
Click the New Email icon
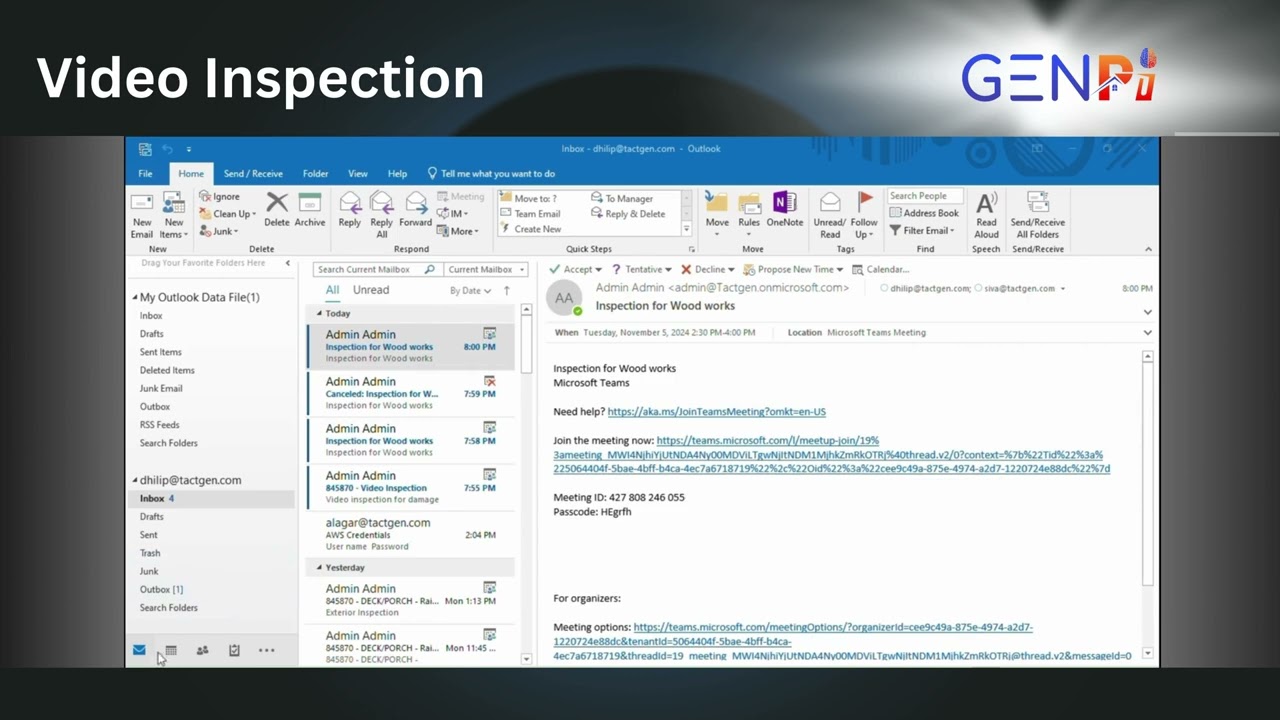(x=142, y=203)
